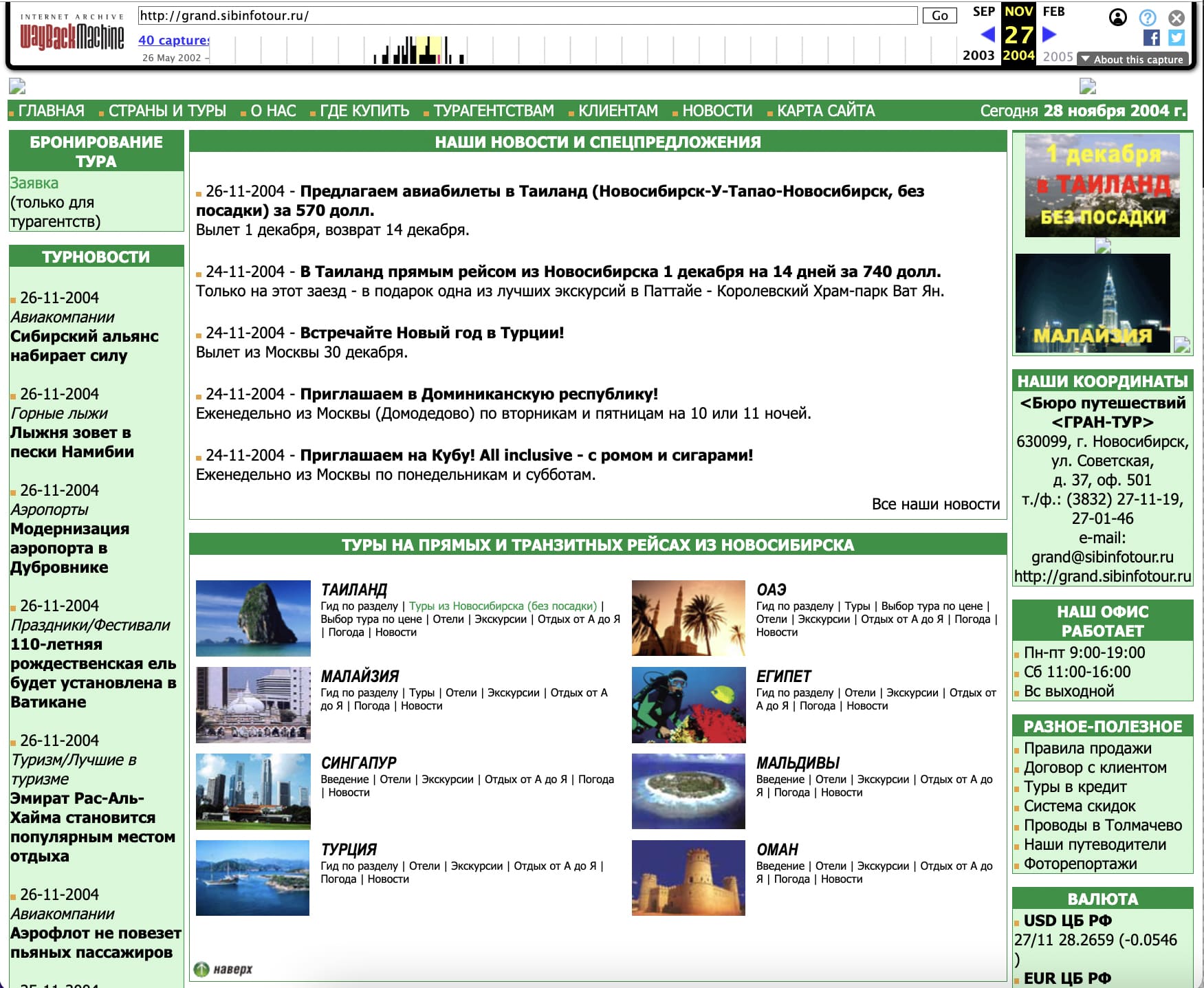Go to previous capture with blue left arrow
Image resolution: width=1204 pixels, height=988 pixels.
pyautogui.click(x=987, y=34)
